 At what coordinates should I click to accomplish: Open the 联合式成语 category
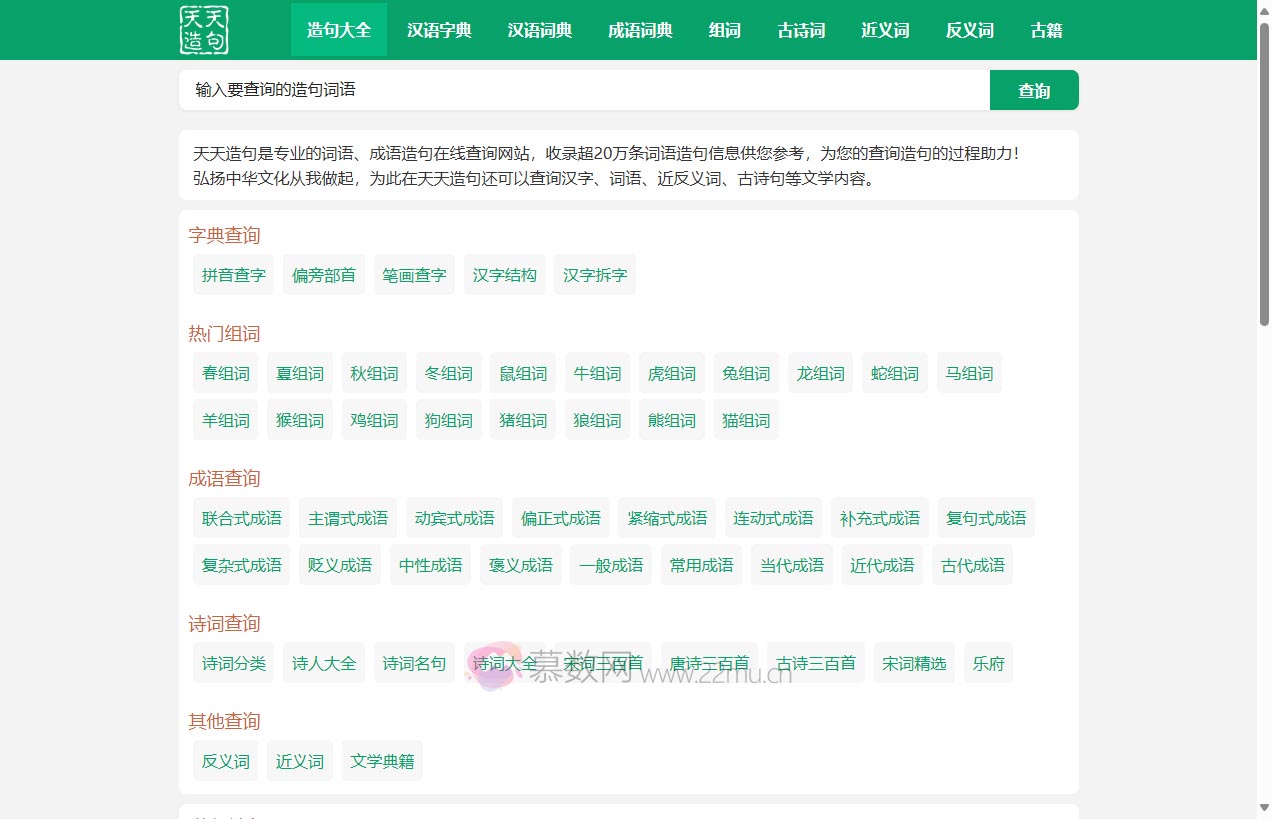pyautogui.click(x=241, y=518)
